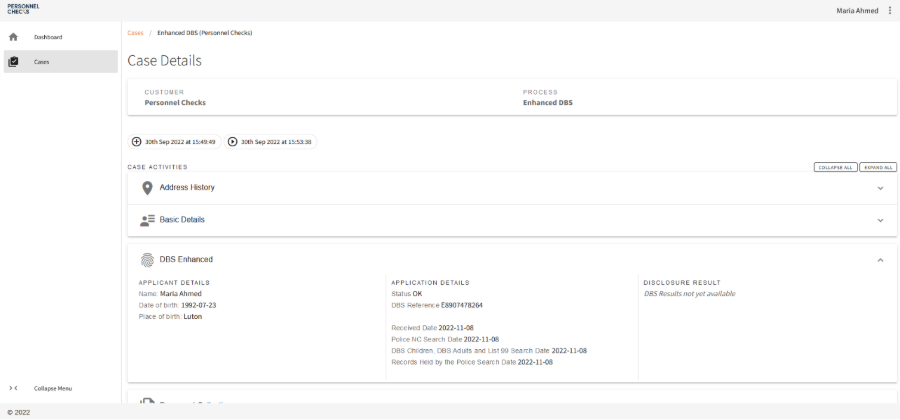The width and height of the screenshot is (900, 420).
Task: Open Dashboard in the sidebar
Action: [x=61, y=37]
